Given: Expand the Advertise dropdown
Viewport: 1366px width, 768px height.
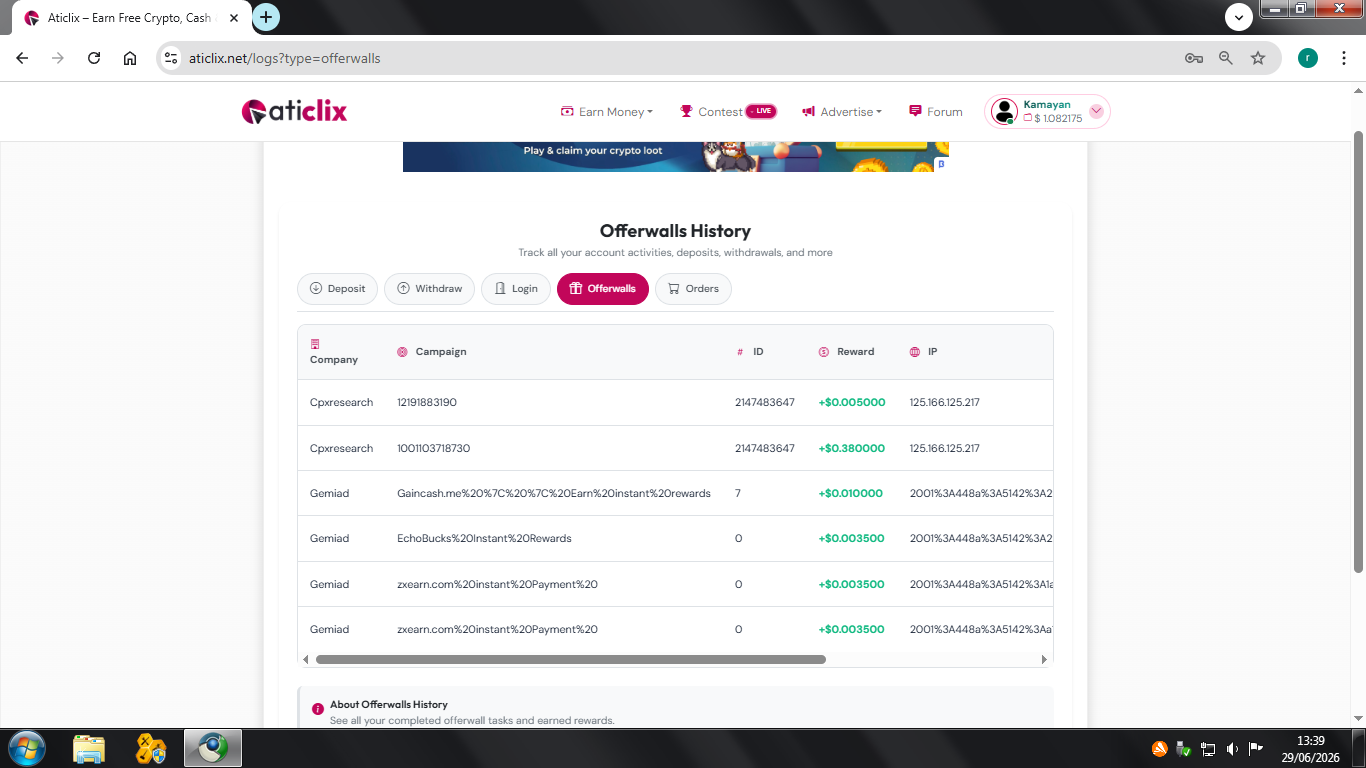Looking at the screenshot, I should tap(842, 112).
